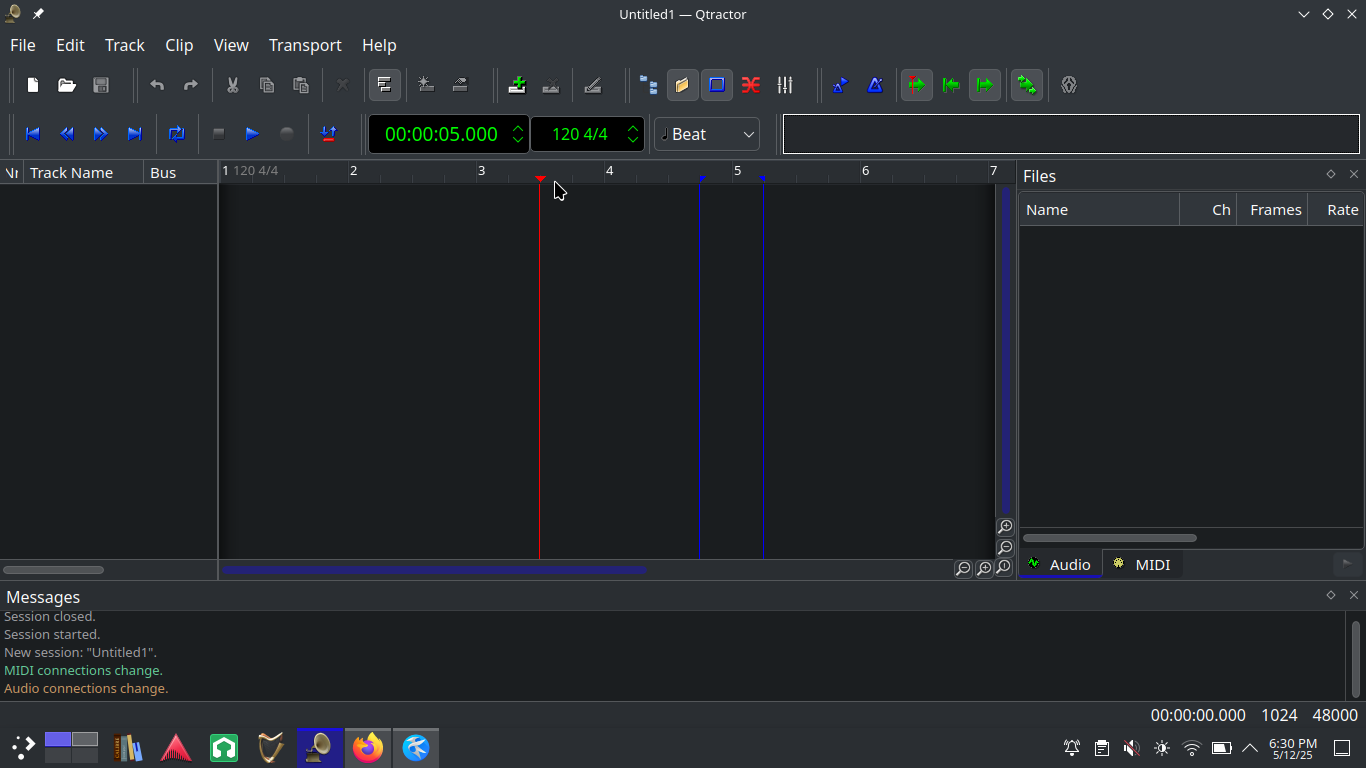Open the Transport menu

(305, 45)
